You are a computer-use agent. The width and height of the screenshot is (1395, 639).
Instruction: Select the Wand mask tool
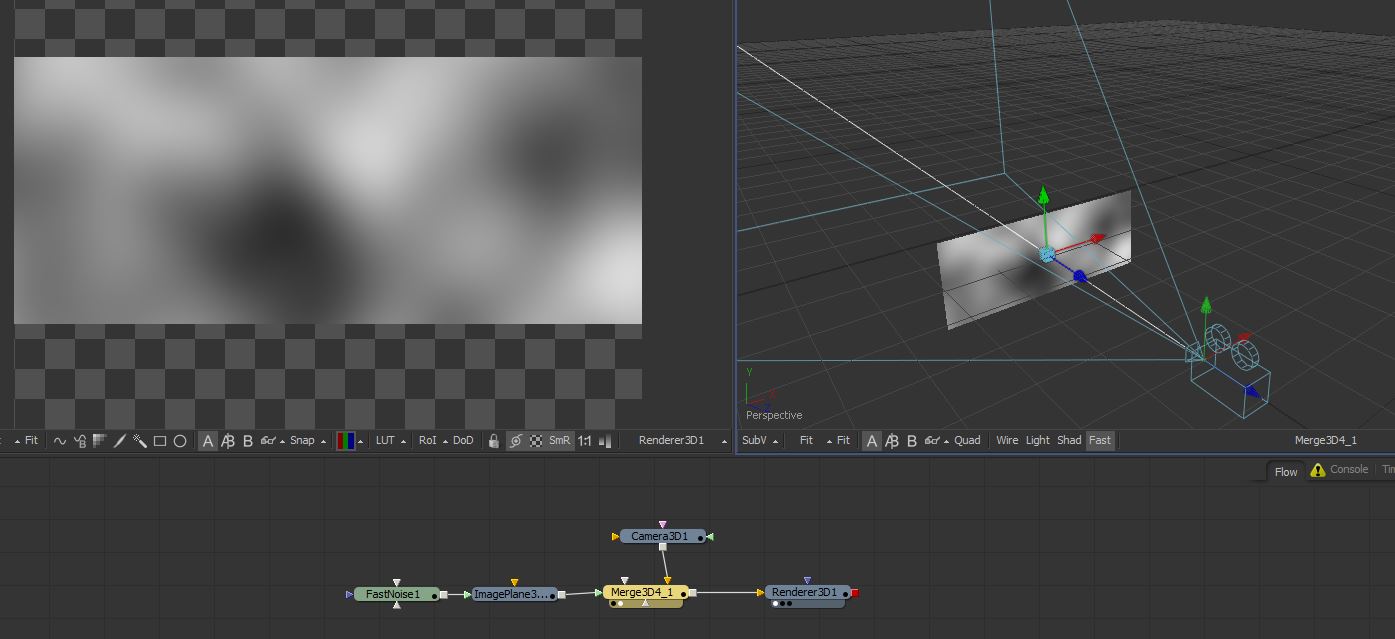point(140,440)
